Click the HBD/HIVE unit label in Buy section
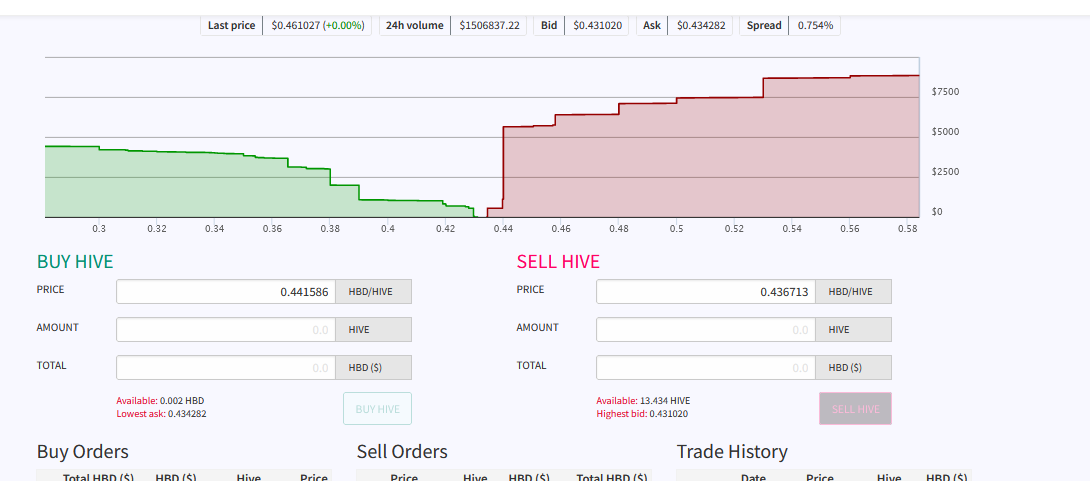This screenshot has height=481, width=1090. 373,292
